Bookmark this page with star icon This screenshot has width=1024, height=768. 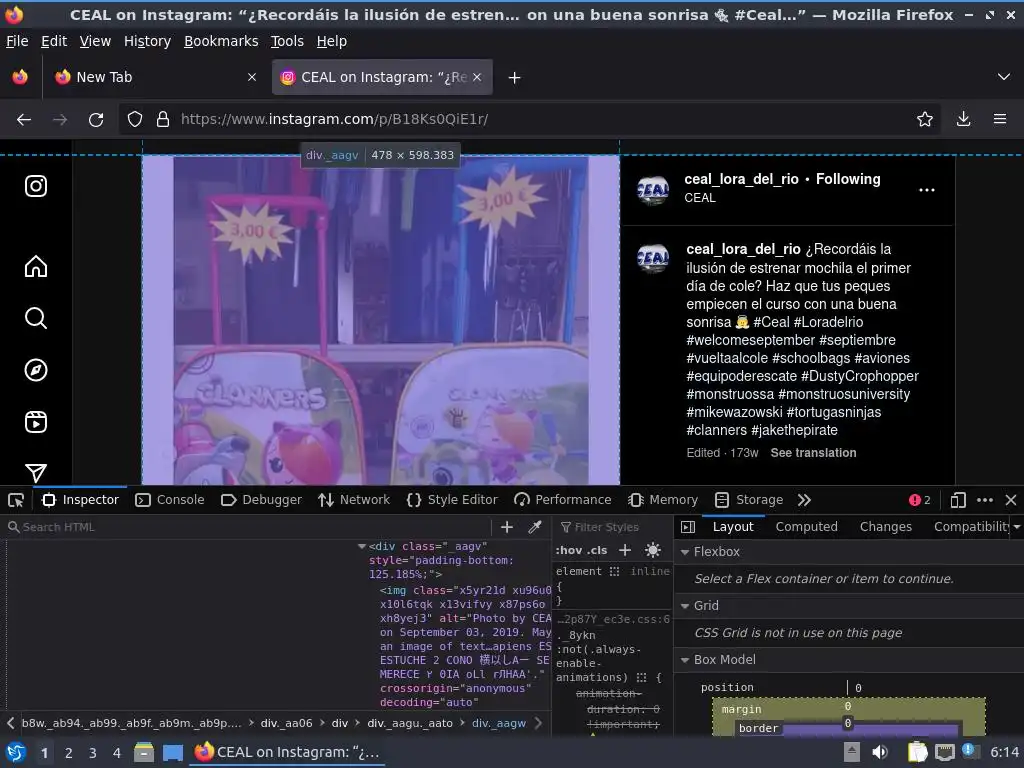click(x=925, y=120)
